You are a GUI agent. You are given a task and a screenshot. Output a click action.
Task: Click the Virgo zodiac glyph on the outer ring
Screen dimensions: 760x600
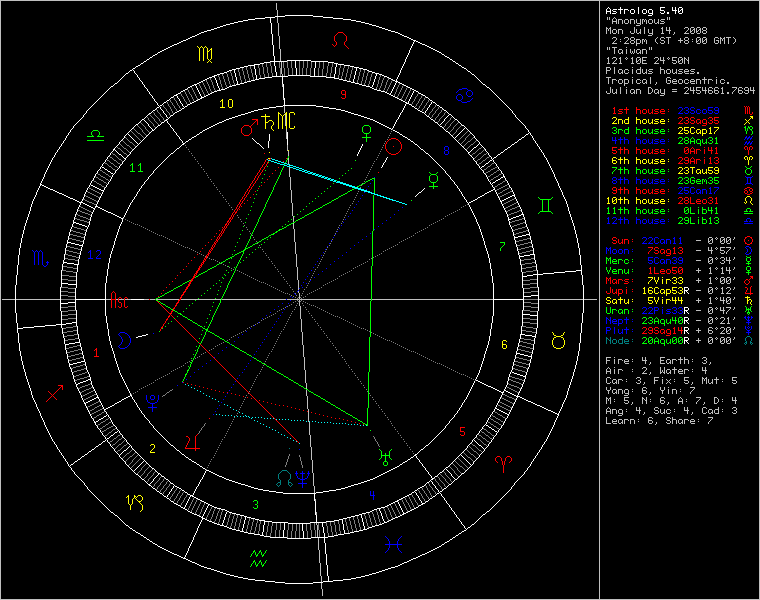pyautogui.click(x=205, y=54)
